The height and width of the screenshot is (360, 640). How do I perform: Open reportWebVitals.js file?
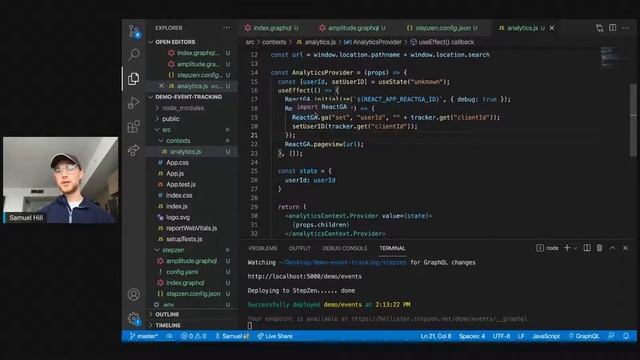tap(191, 228)
